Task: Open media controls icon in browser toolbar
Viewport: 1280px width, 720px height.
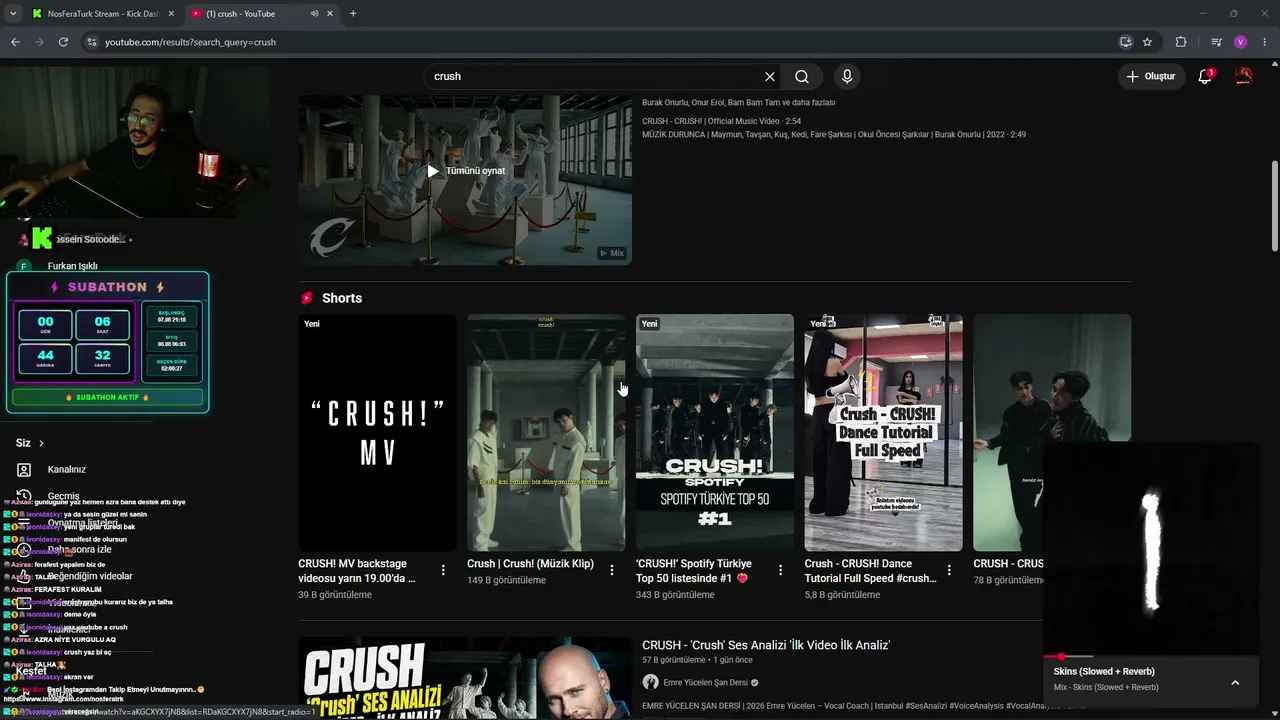Action: coord(1216,42)
